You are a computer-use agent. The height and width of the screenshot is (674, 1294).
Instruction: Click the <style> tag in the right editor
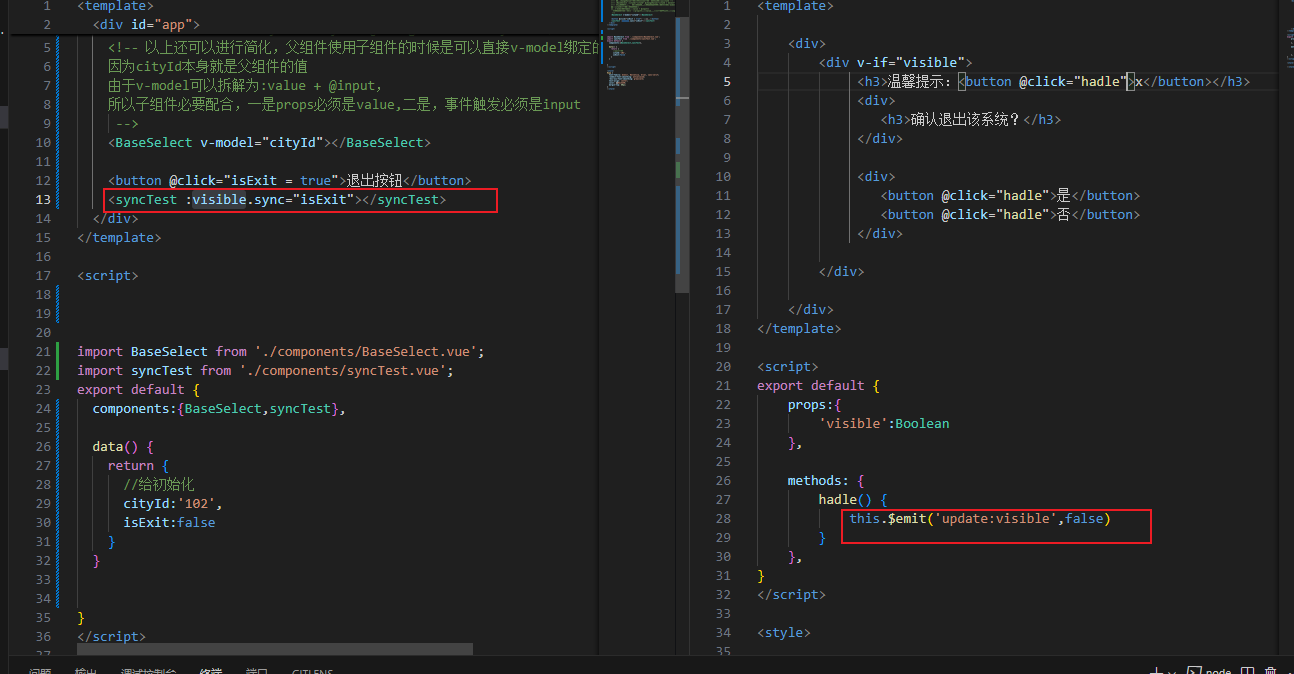click(x=784, y=633)
